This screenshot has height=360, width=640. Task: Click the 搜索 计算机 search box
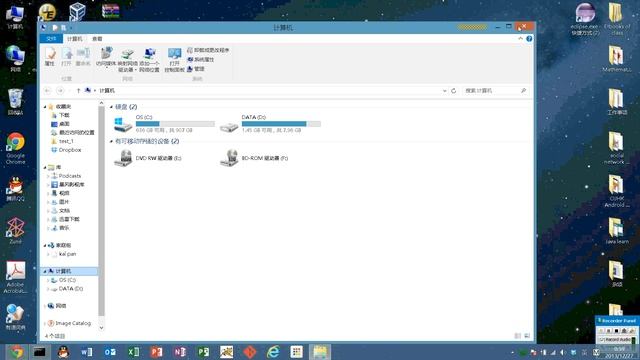[496, 91]
